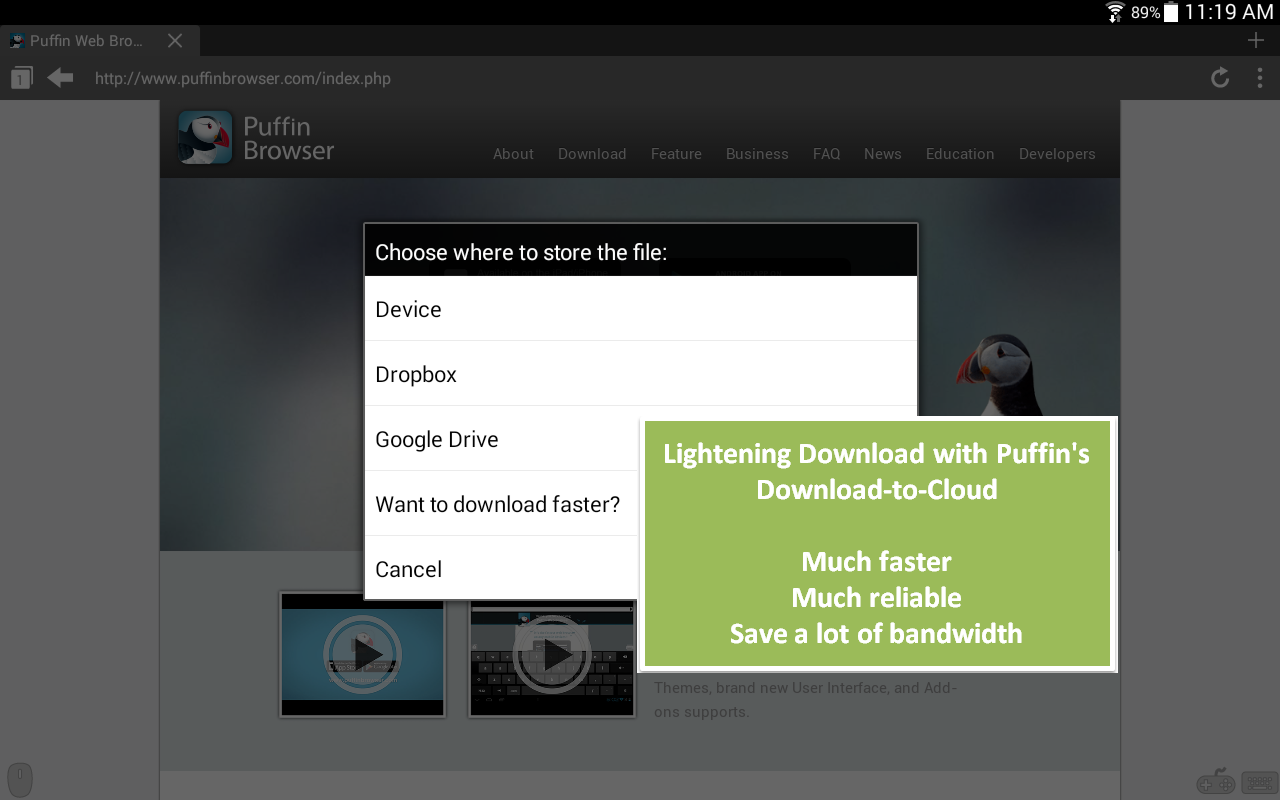This screenshot has width=1280, height=800.
Task: Click the Puffin Browser title text
Action: click(x=288, y=138)
